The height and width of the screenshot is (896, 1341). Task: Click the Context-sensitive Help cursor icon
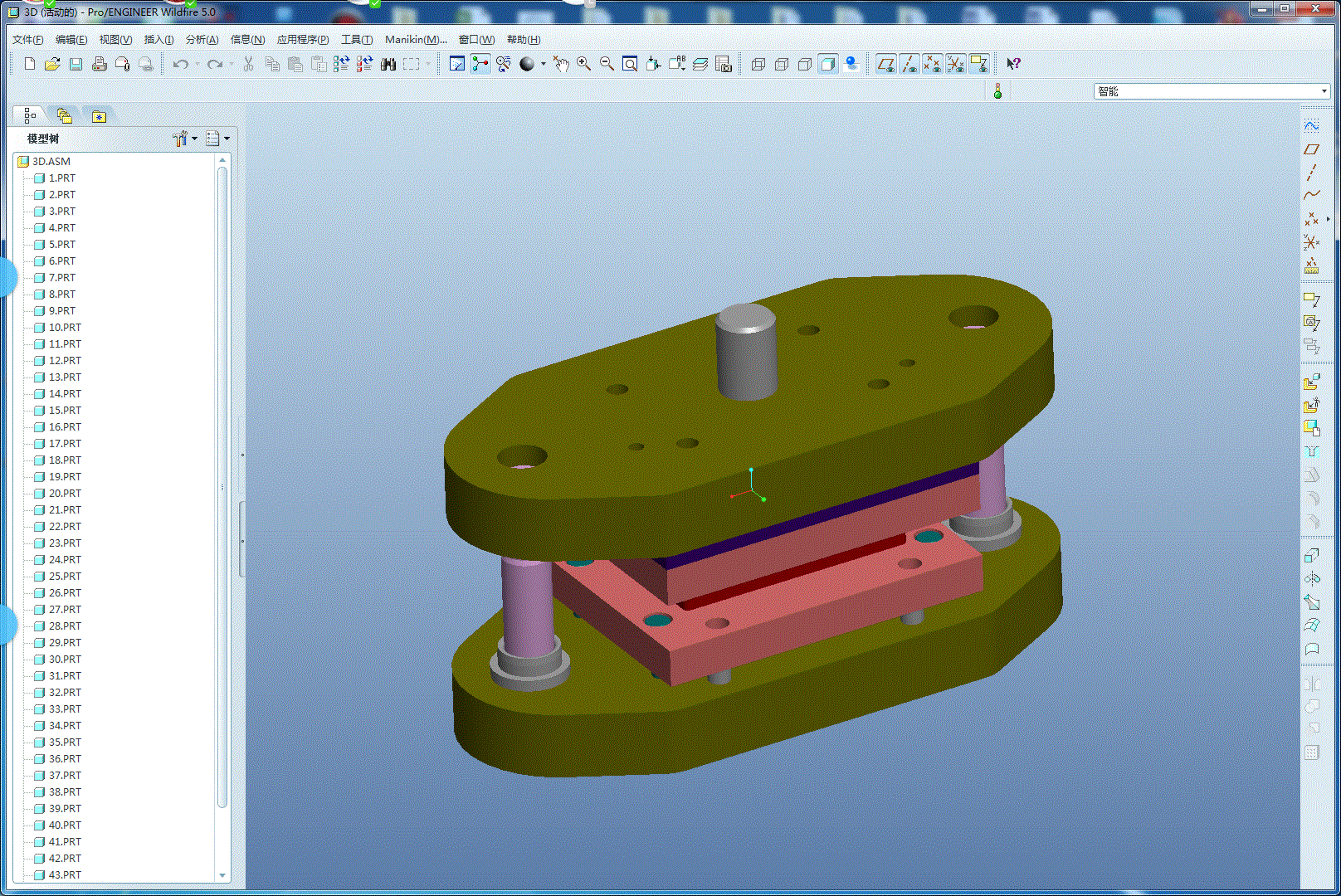1013,64
